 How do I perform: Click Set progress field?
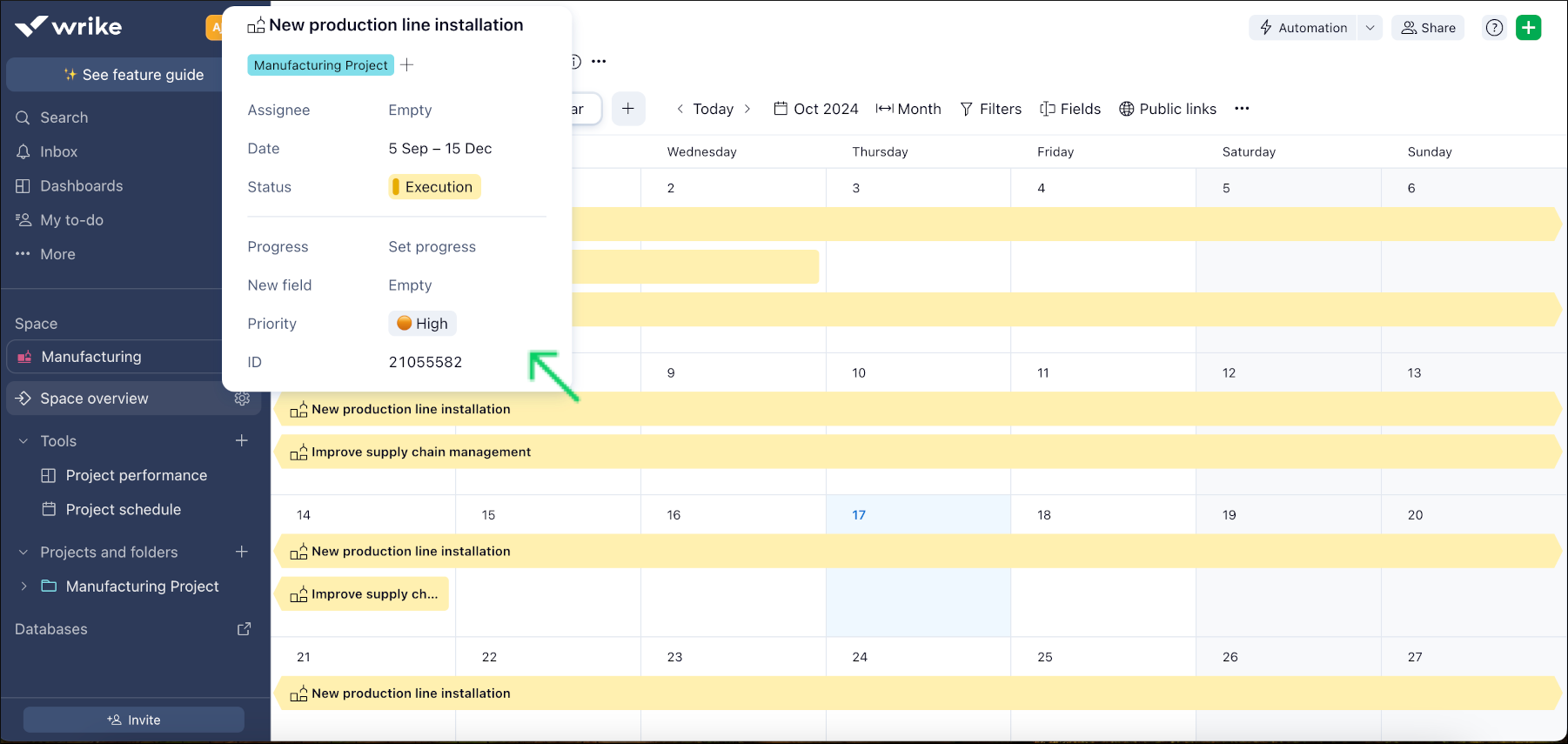point(432,247)
